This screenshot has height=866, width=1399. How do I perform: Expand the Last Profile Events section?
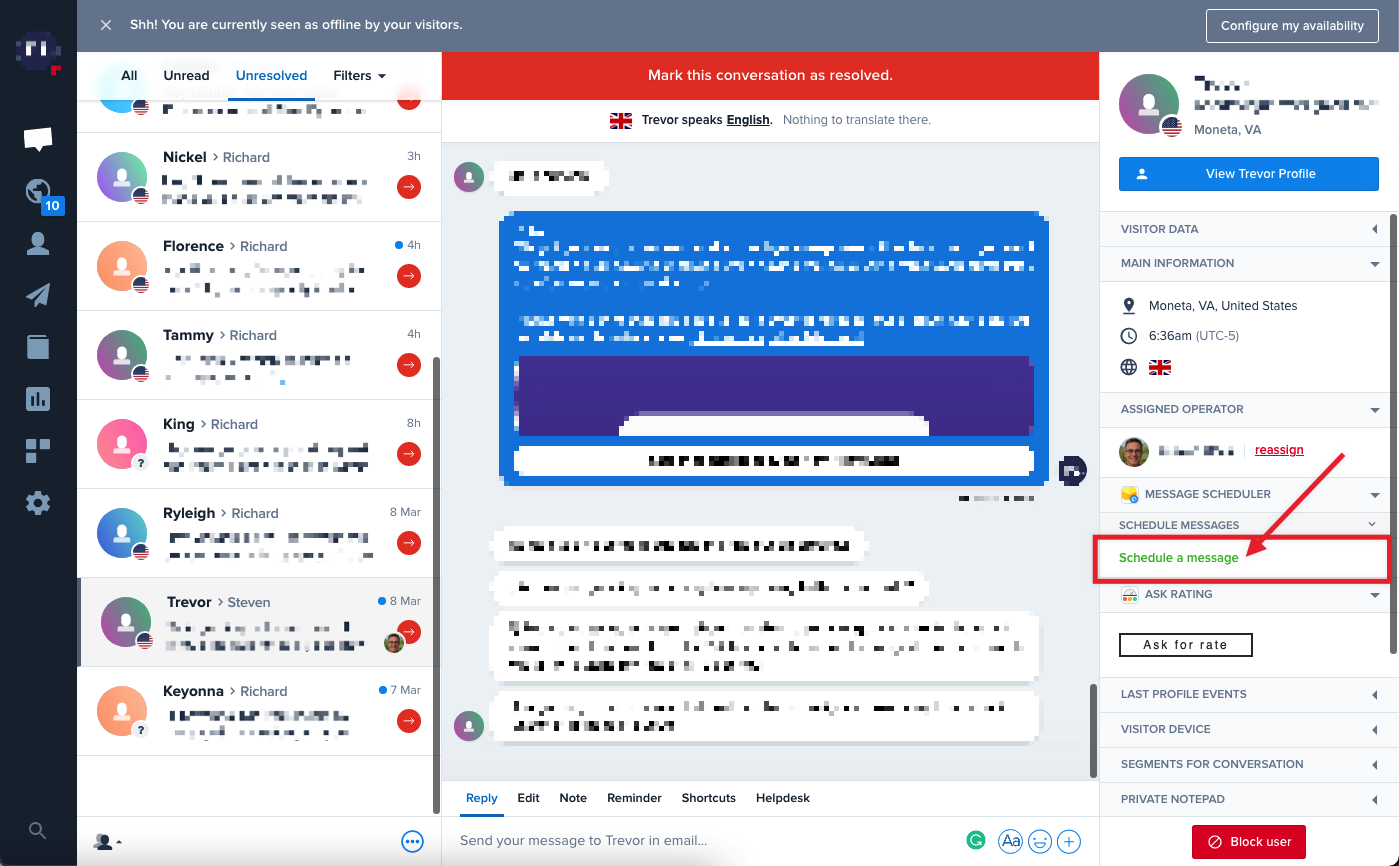coord(1249,694)
